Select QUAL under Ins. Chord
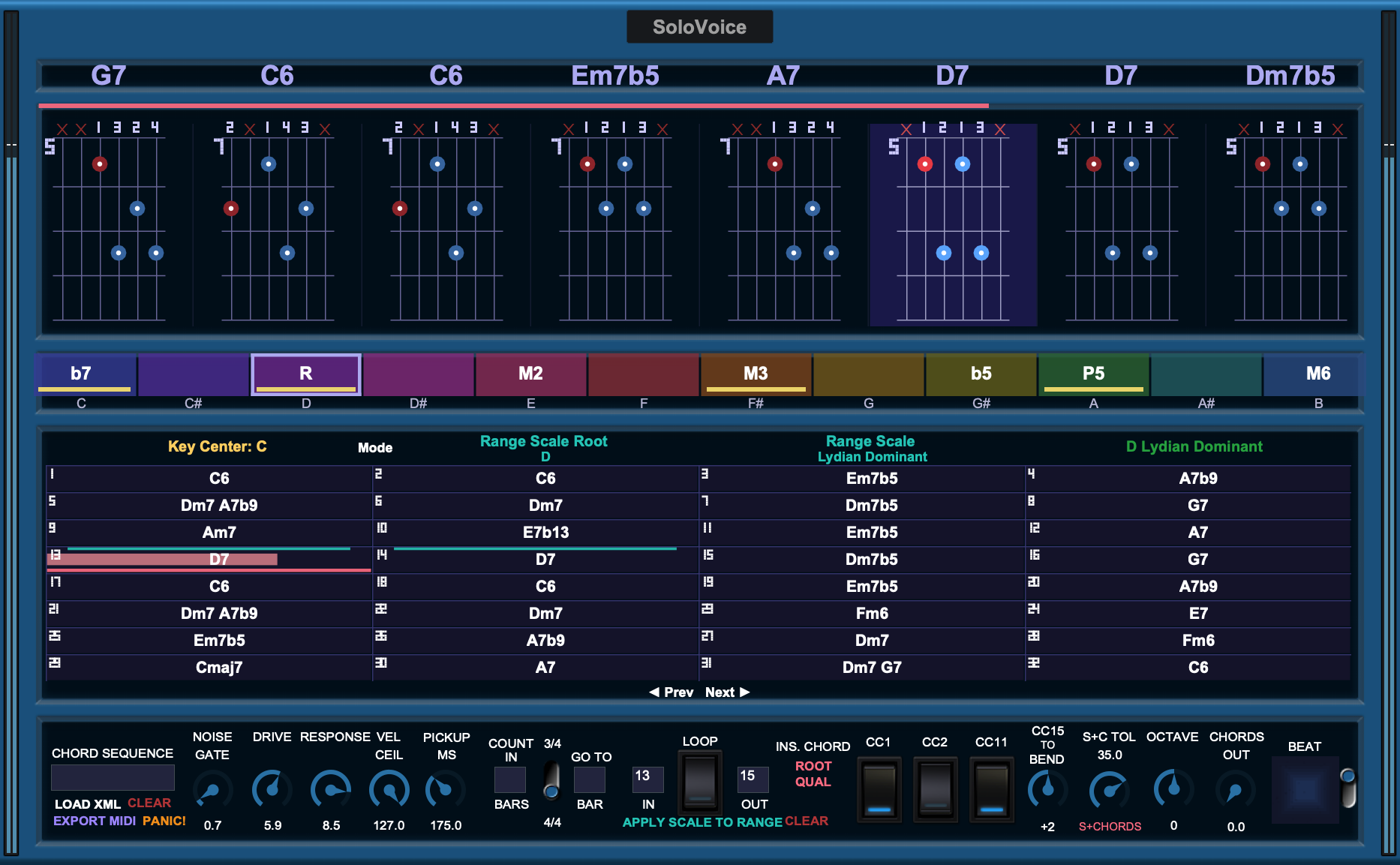 tap(813, 782)
